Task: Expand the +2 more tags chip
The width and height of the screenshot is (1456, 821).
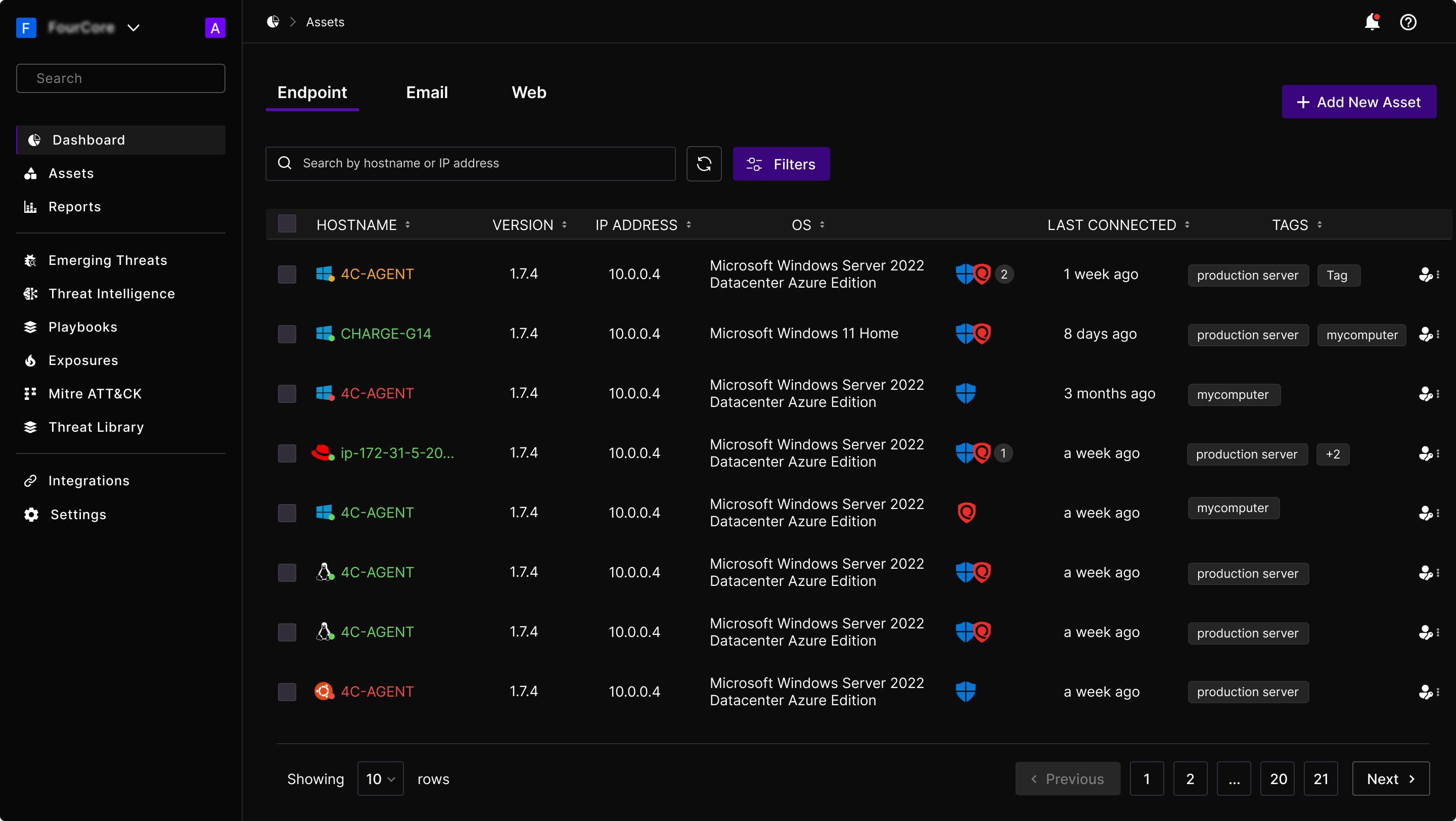Action: point(1333,454)
